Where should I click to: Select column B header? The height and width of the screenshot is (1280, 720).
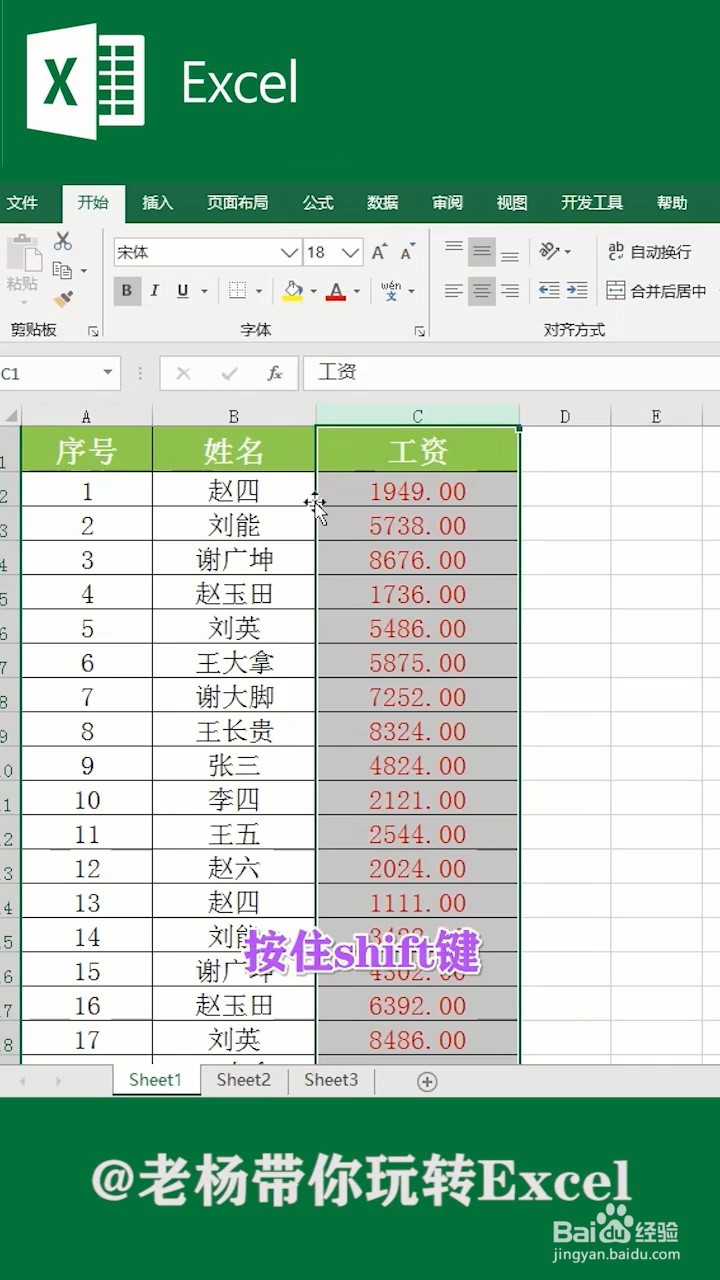tap(234, 416)
